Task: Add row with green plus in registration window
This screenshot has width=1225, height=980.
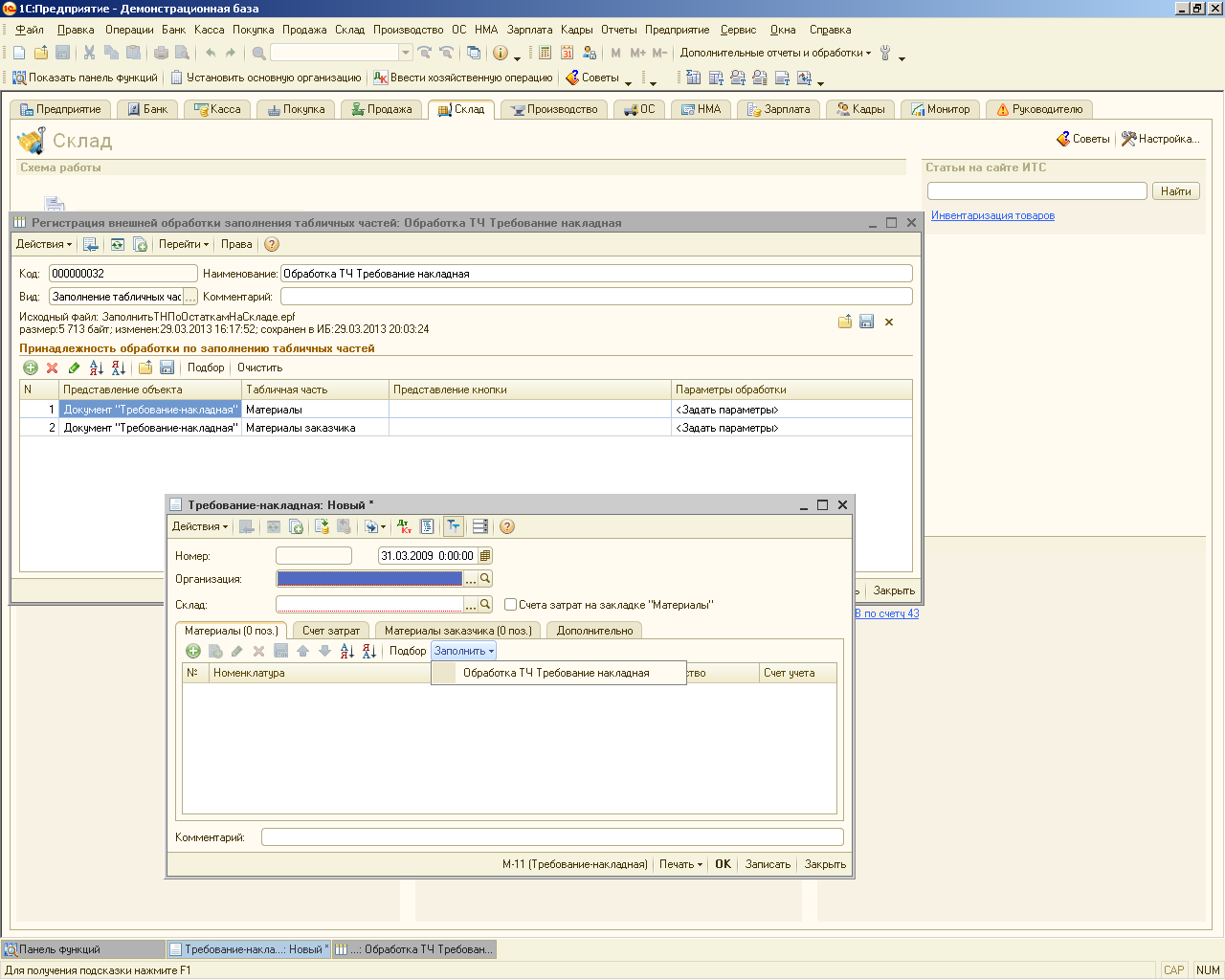Action: (31, 367)
